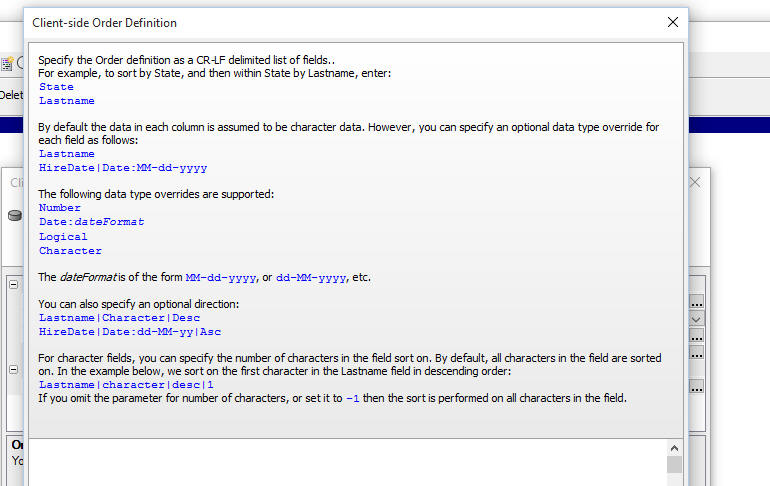Click the Client-side Order Definition title bar
This screenshot has height=486, width=770.
(344, 23)
